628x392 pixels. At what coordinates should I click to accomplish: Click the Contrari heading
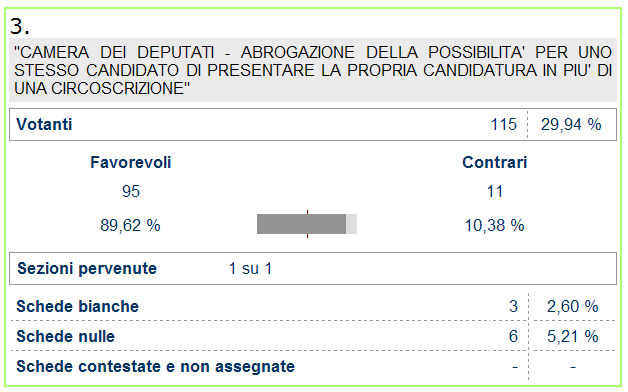(495, 163)
